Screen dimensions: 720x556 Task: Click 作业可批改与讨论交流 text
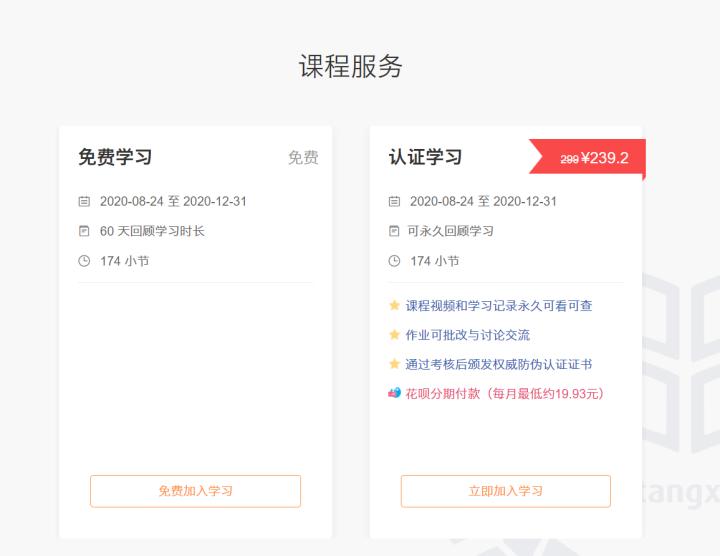[x=467, y=335]
